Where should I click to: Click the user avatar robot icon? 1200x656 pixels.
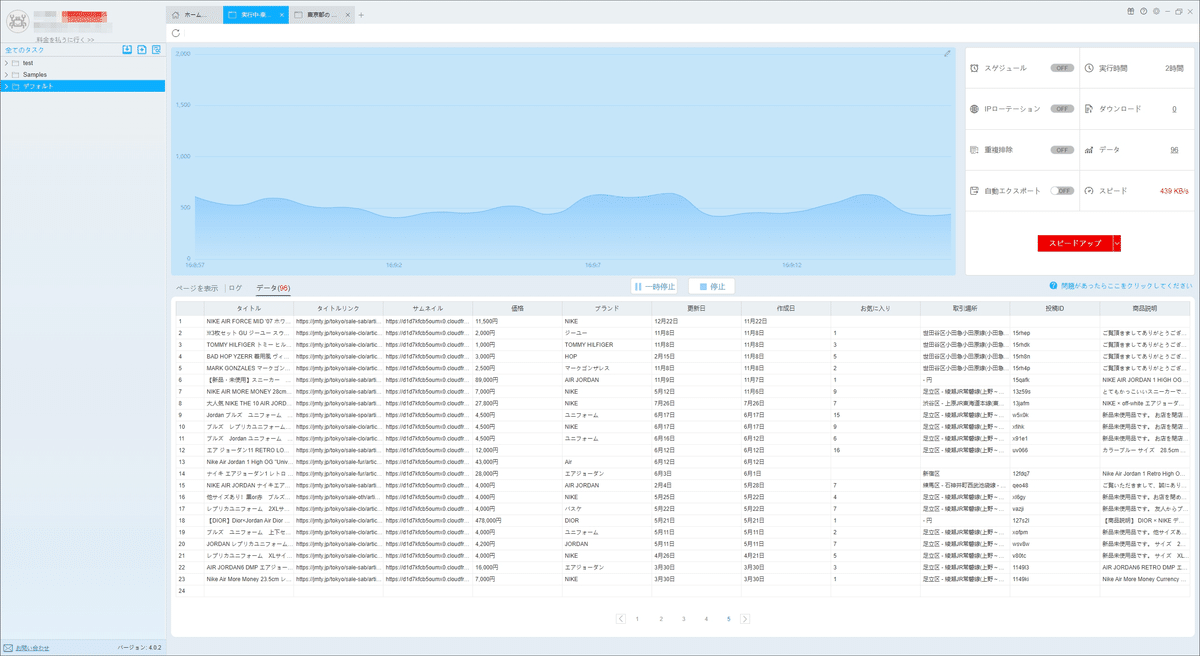[16, 19]
